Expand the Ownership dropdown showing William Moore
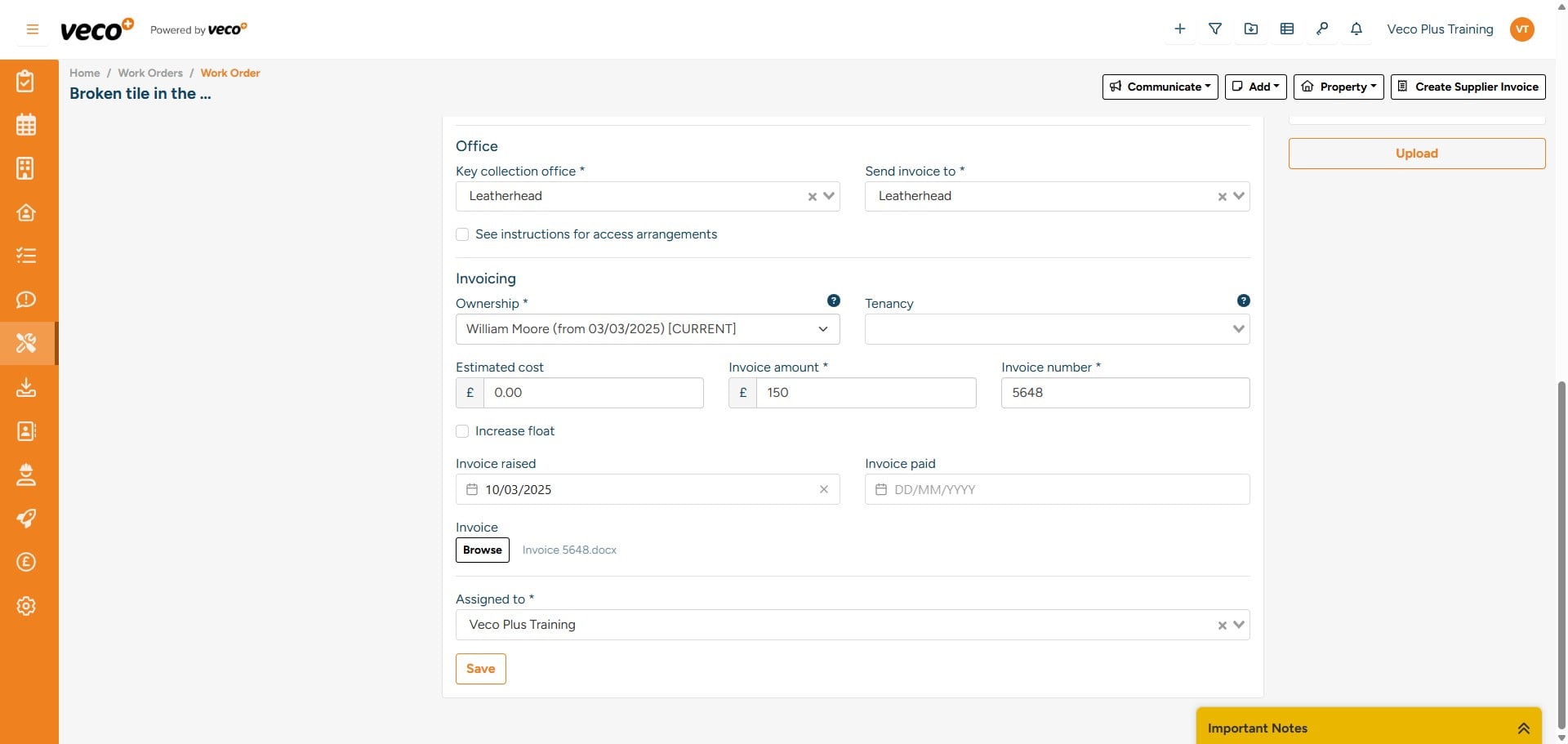 tap(822, 329)
